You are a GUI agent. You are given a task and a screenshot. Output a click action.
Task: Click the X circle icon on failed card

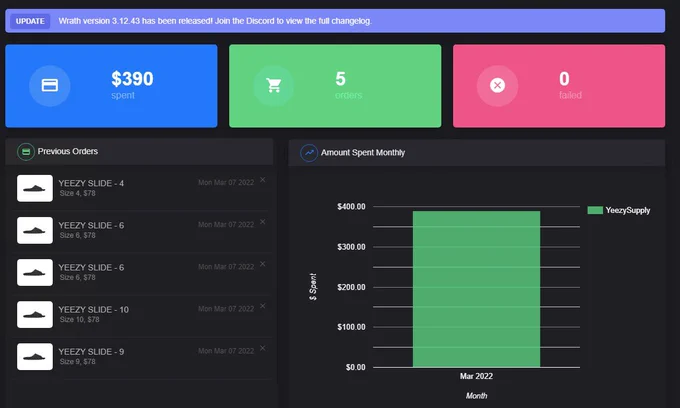coord(497,85)
